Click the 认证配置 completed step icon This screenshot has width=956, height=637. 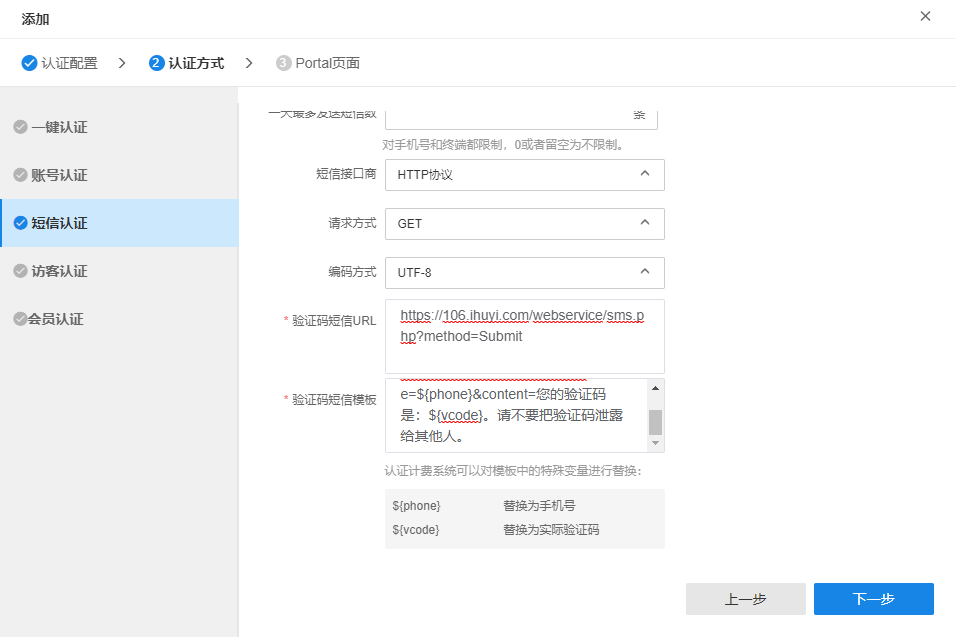tap(29, 63)
